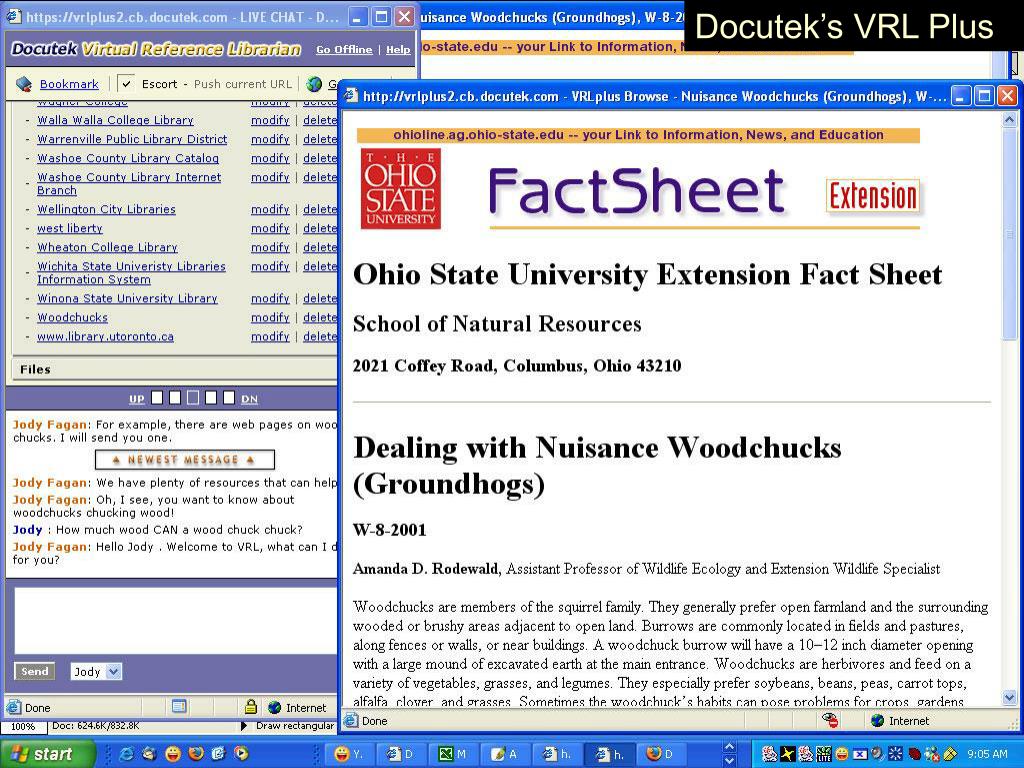Click the blue X window tray icon

(860, 754)
